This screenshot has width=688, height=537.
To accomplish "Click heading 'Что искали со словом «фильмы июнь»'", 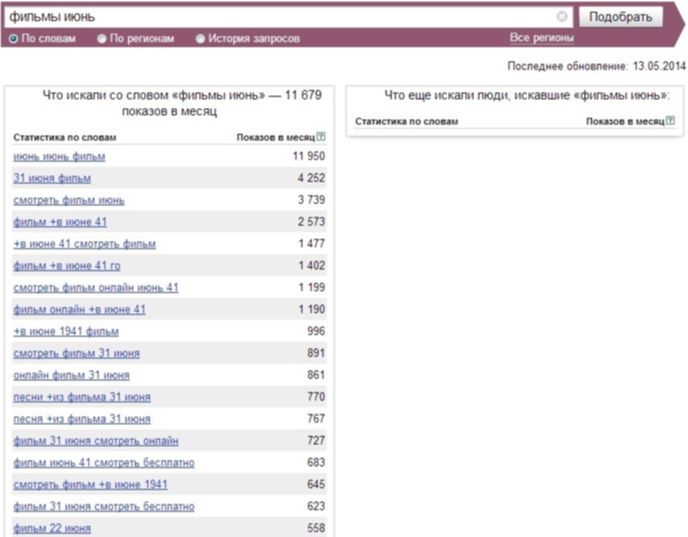I will point(154,95).
